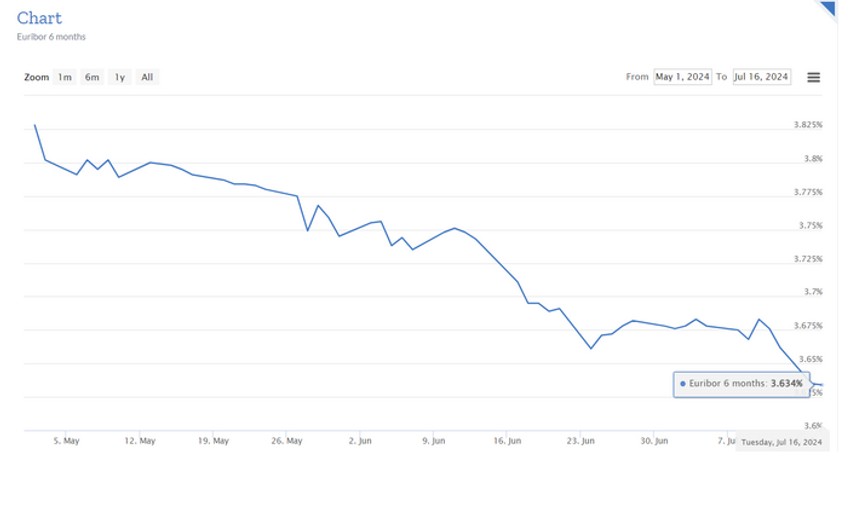Open the chart context menu hamburger icon
Viewport: 850px width, 509px height.
[x=813, y=77]
